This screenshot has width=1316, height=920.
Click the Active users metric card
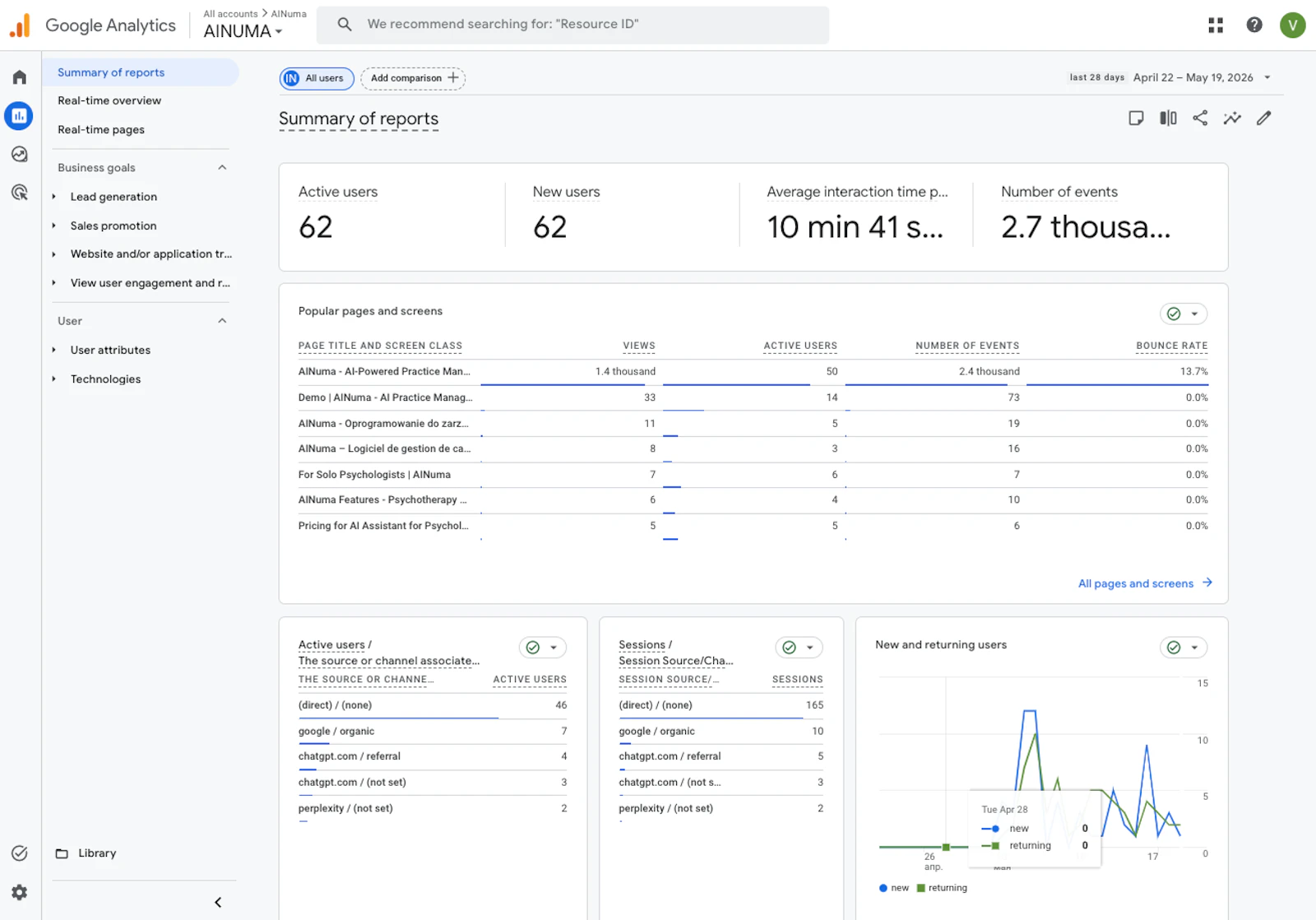392,215
